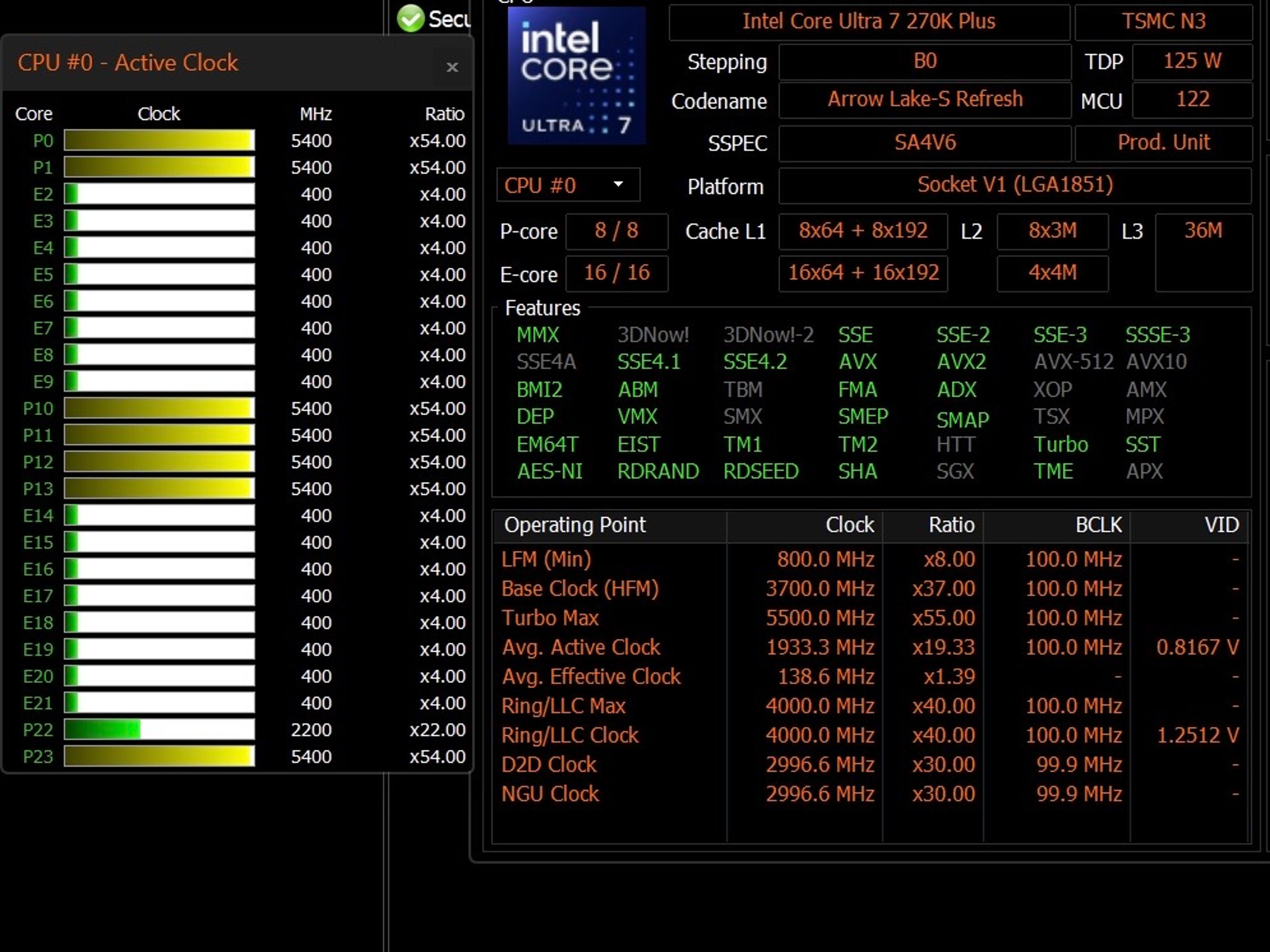The height and width of the screenshot is (952, 1270).
Task: Select the NGU Clock row
Action: [x=871, y=794]
